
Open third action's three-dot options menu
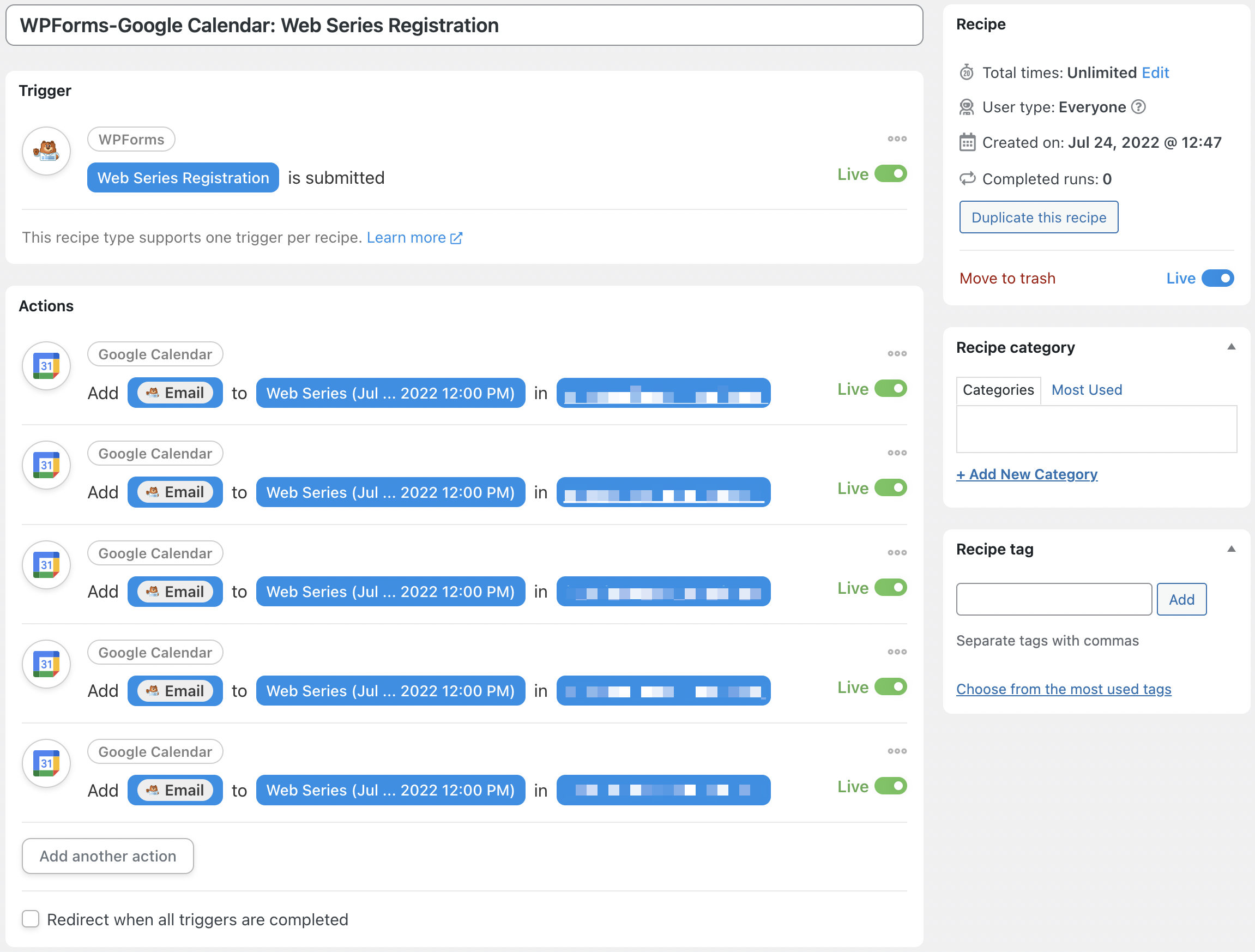coord(897,552)
